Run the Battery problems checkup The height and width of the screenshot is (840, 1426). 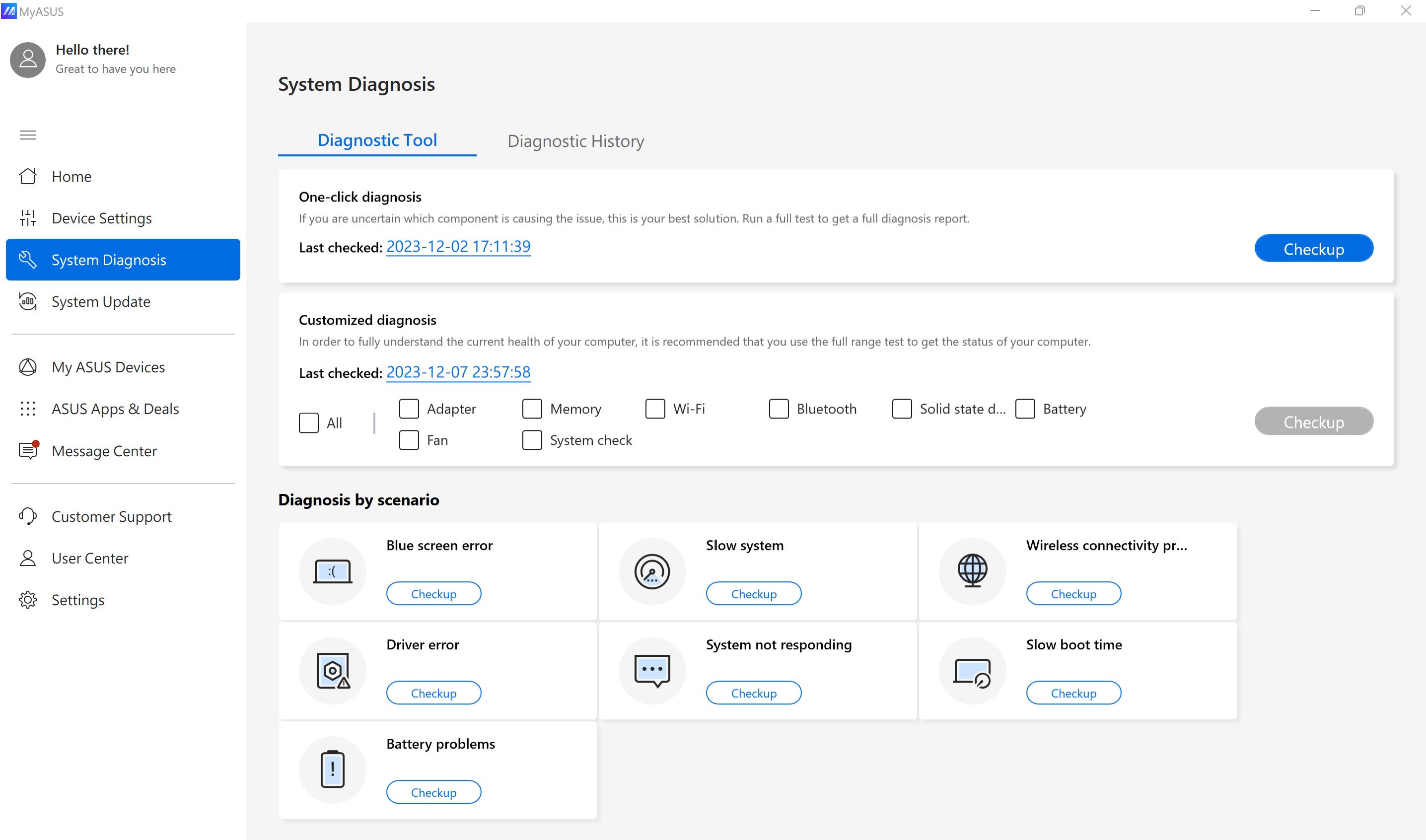pyautogui.click(x=433, y=792)
